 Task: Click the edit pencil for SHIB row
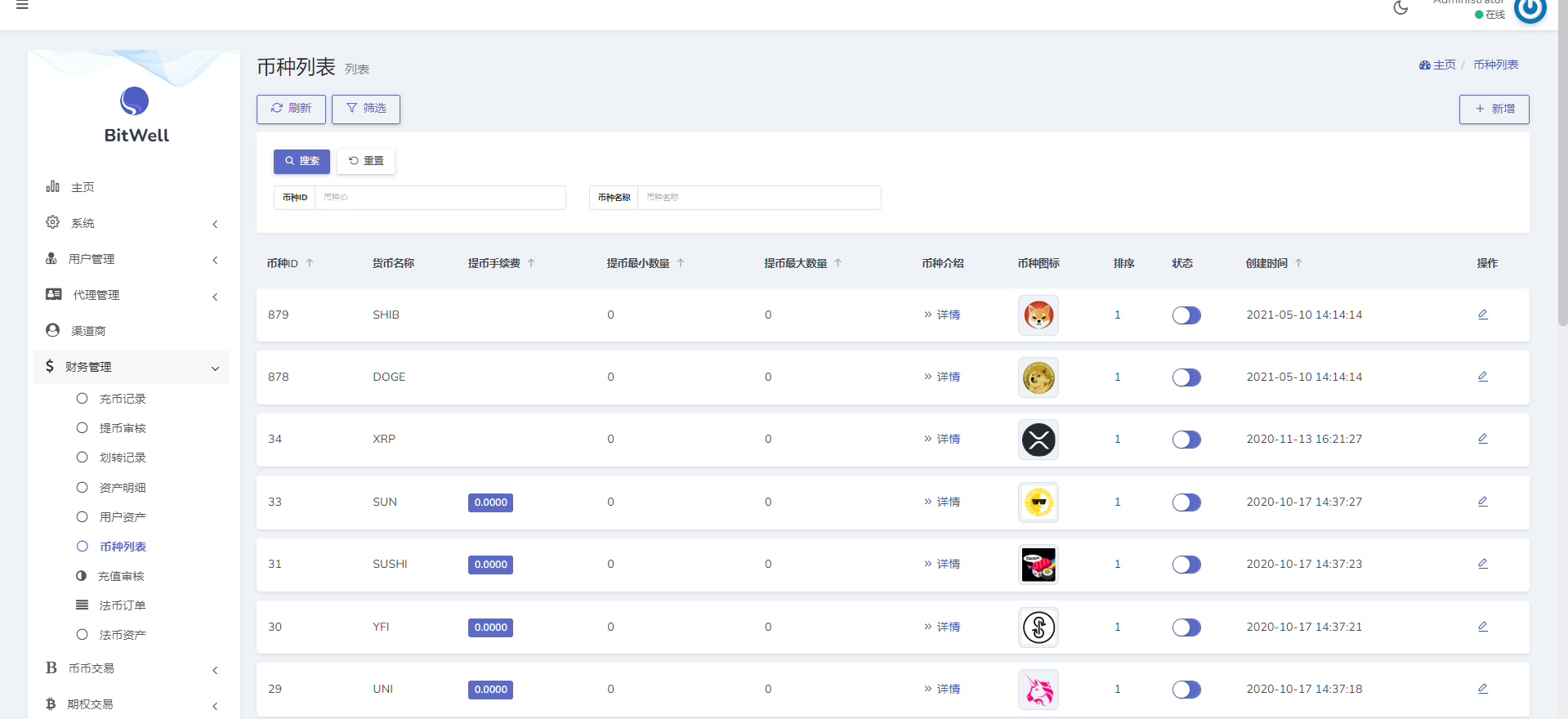pyautogui.click(x=1482, y=315)
